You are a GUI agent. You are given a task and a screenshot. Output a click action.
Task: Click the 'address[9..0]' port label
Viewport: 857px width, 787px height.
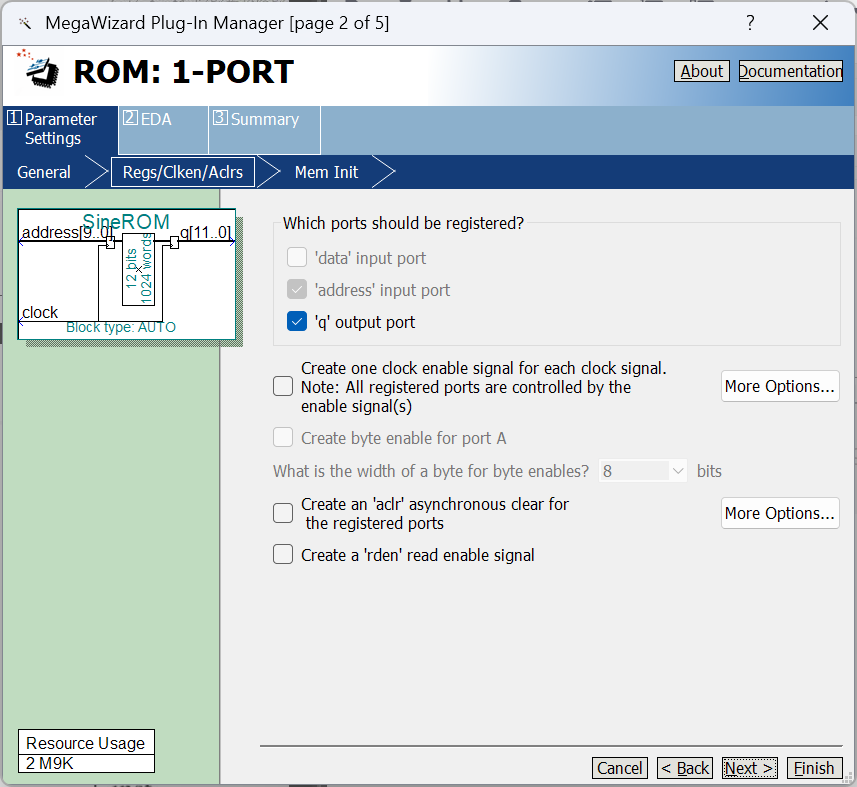click(x=66, y=233)
